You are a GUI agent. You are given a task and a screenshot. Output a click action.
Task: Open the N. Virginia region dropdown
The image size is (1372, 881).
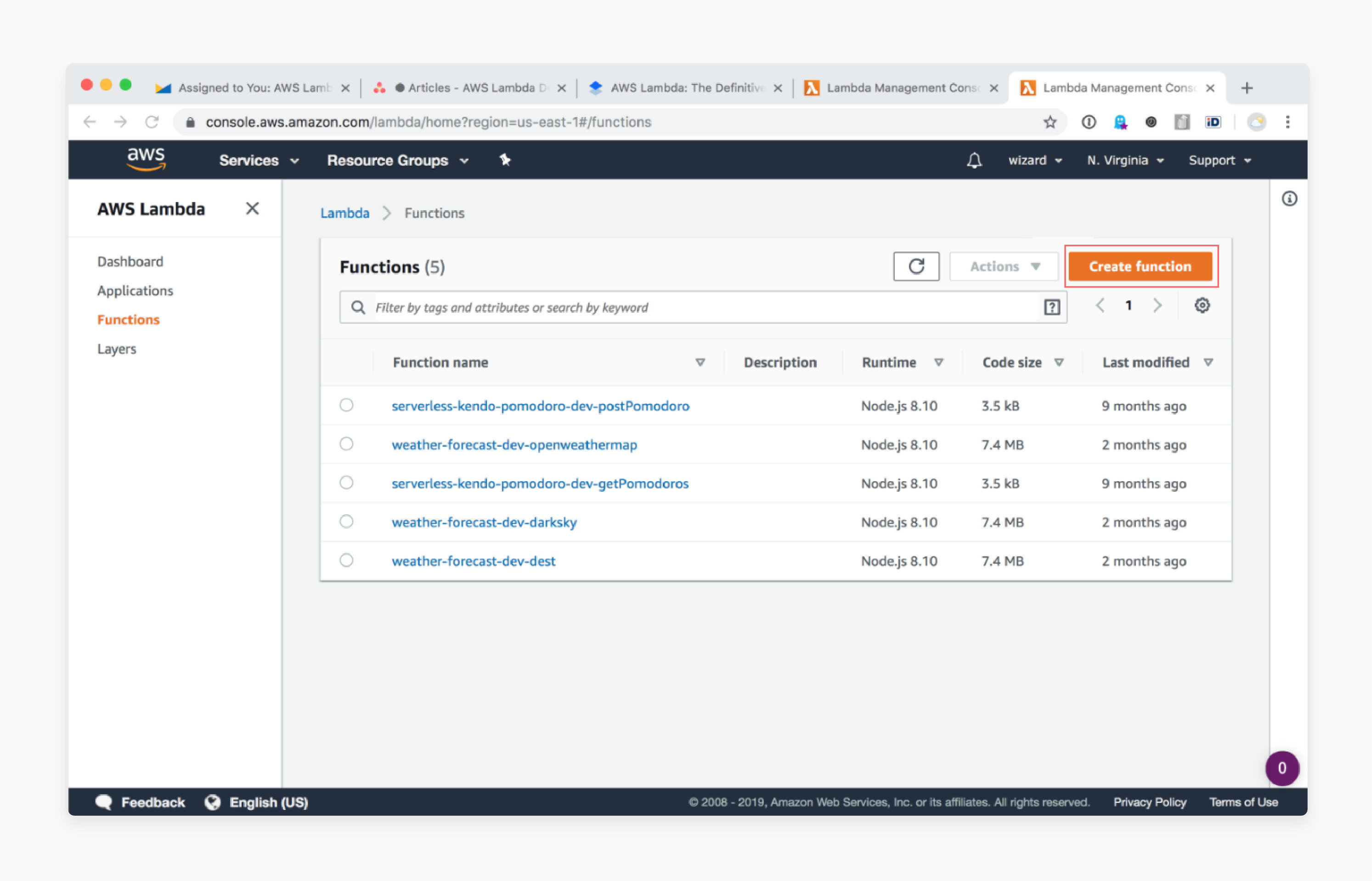[1125, 161]
